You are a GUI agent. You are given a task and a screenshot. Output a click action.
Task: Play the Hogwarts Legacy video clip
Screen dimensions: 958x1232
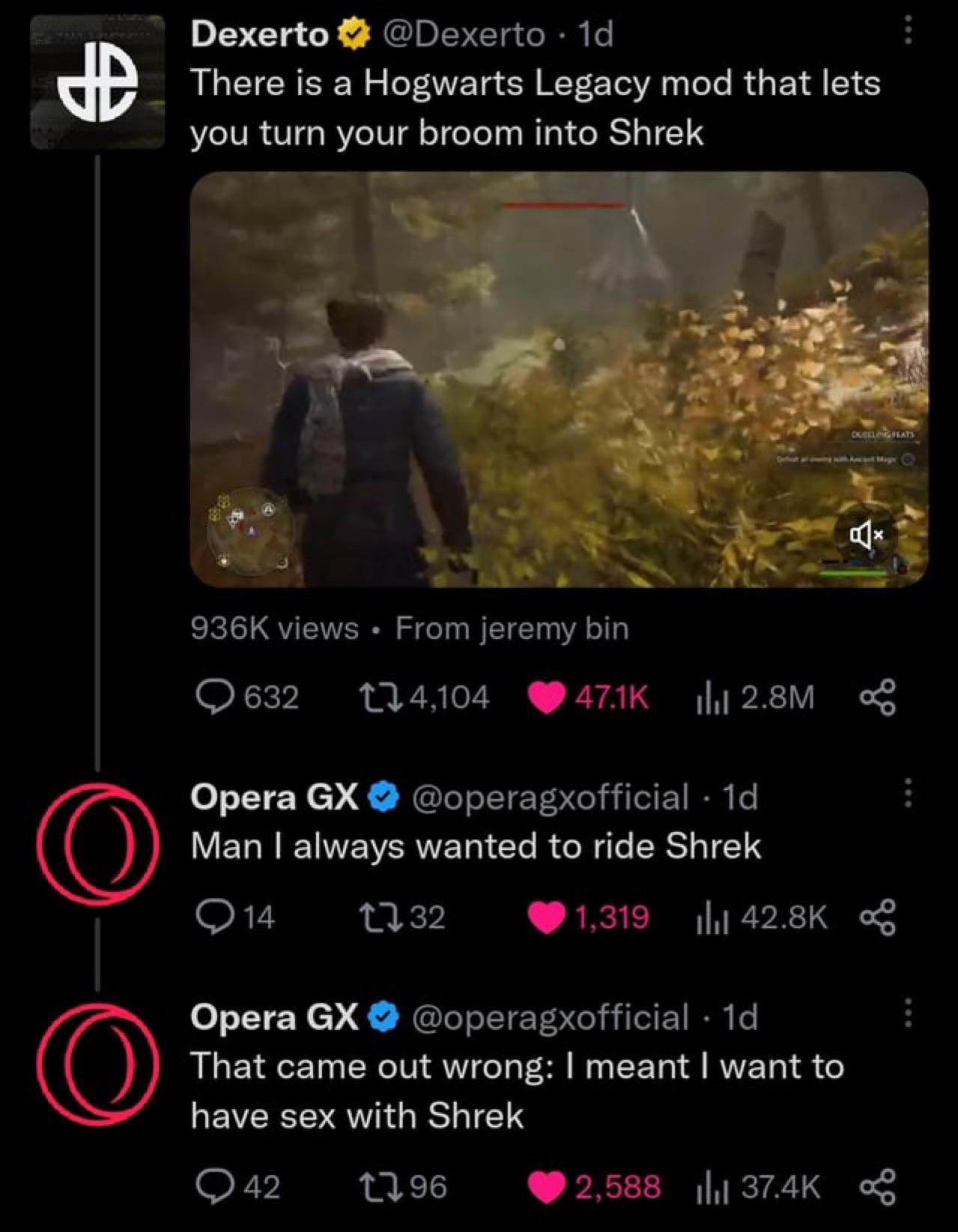click(x=559, y=379)
